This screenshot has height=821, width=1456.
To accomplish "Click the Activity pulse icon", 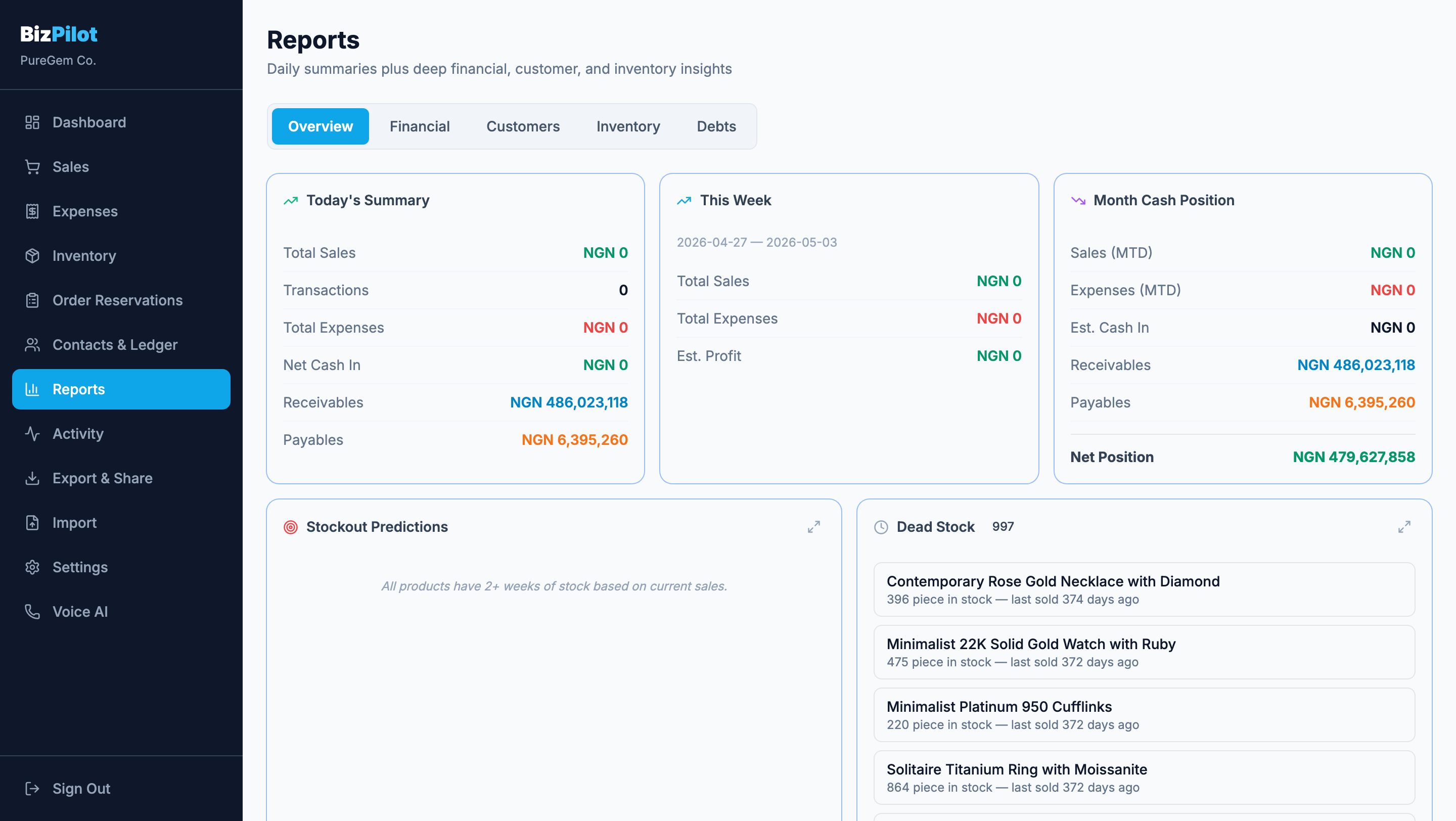I will 32,434.
